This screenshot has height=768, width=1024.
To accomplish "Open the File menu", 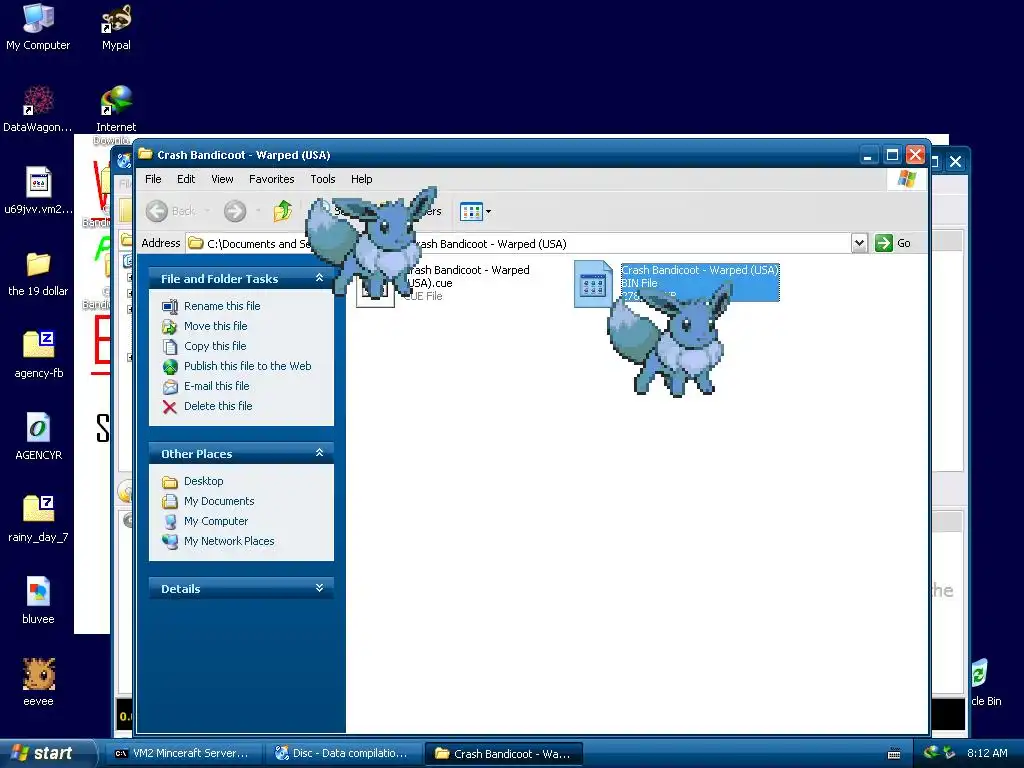I will 153,179.
